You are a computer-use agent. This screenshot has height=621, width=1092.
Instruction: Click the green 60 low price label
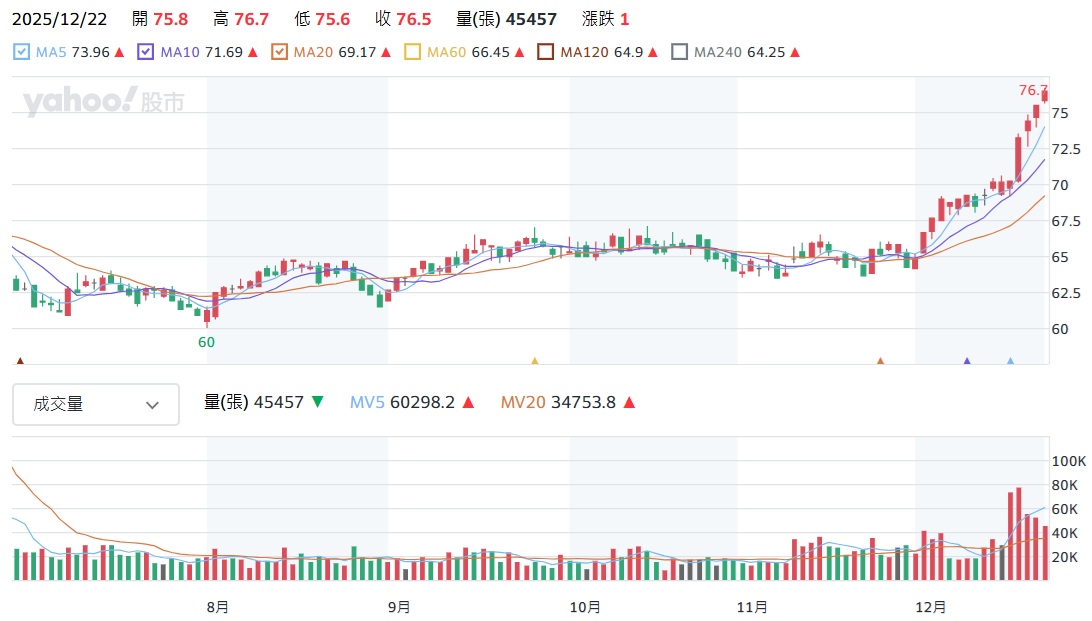pos(206,342)
